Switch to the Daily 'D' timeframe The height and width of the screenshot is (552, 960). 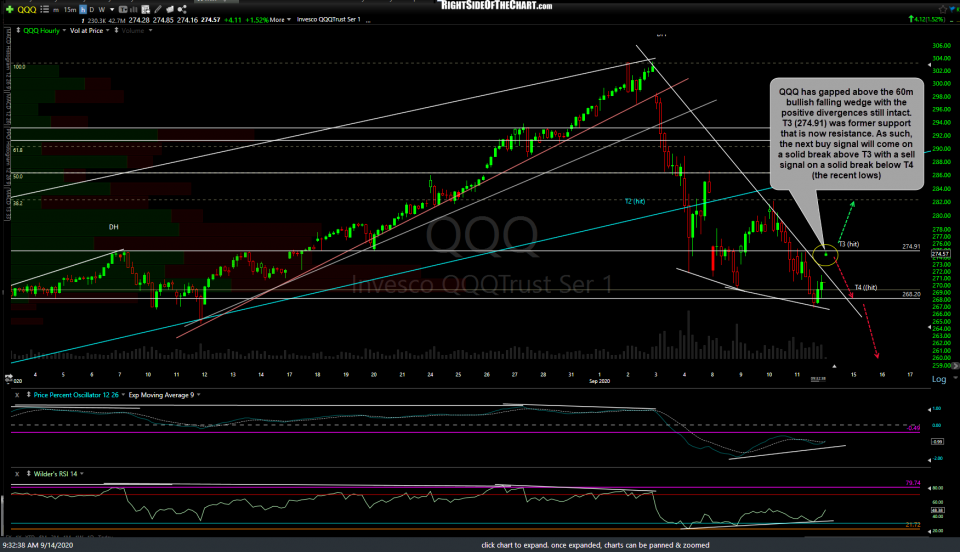point(92,10)
